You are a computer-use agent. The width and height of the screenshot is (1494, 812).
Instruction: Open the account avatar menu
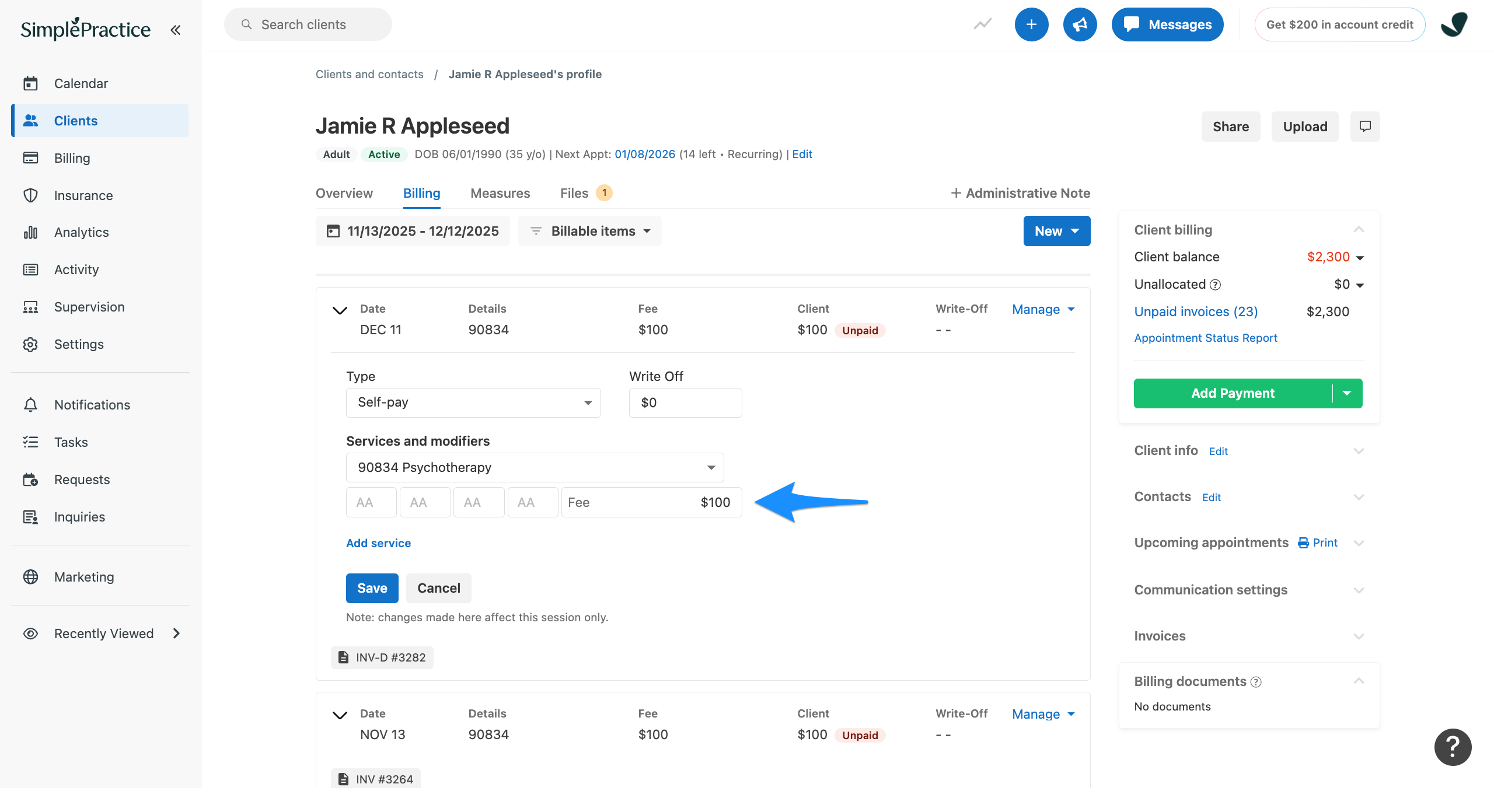pyautogui.click(x=1454, y=24)
